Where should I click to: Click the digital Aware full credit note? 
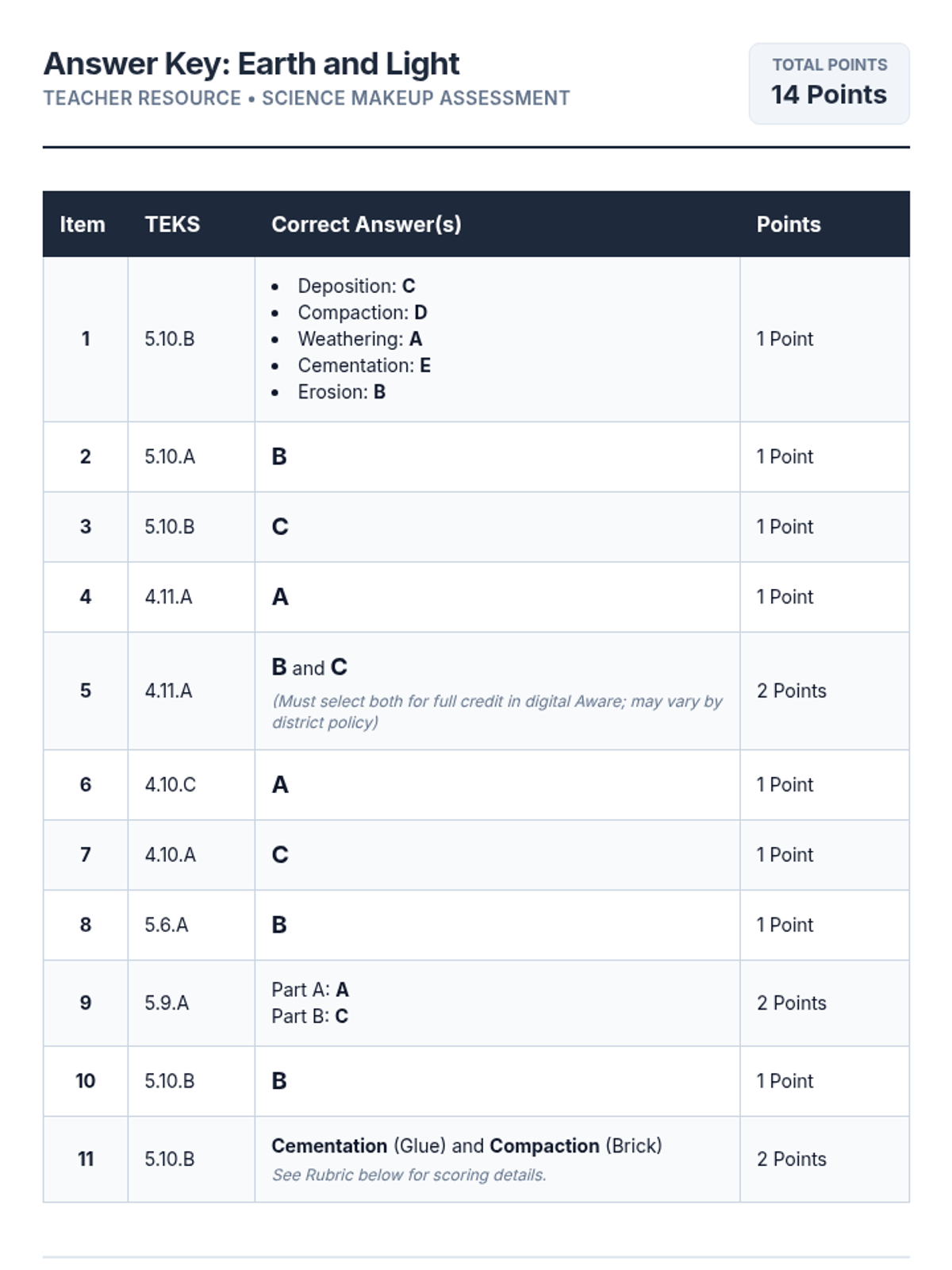point(497,711)
